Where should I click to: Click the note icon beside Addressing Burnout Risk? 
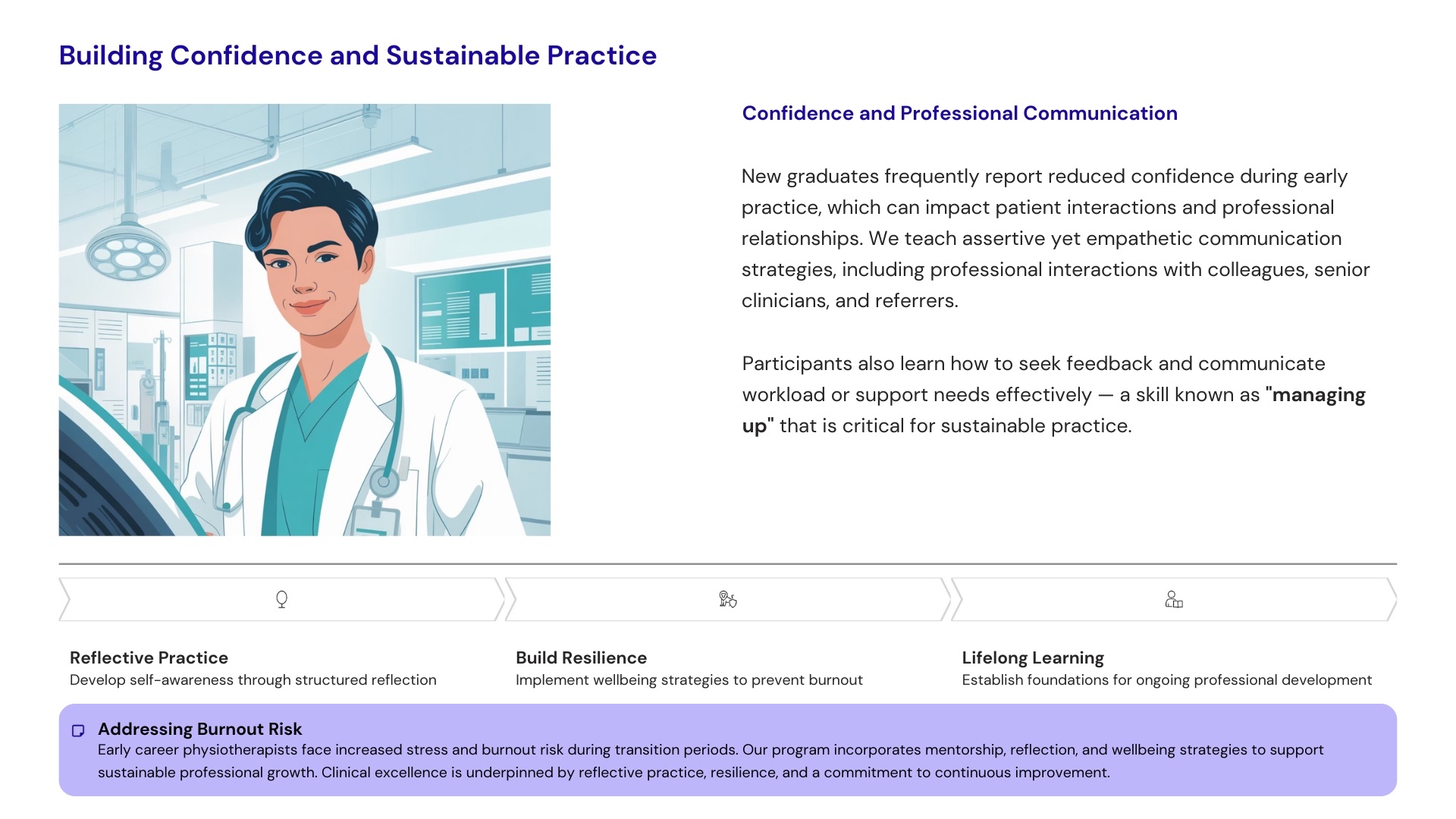point(78,730)
